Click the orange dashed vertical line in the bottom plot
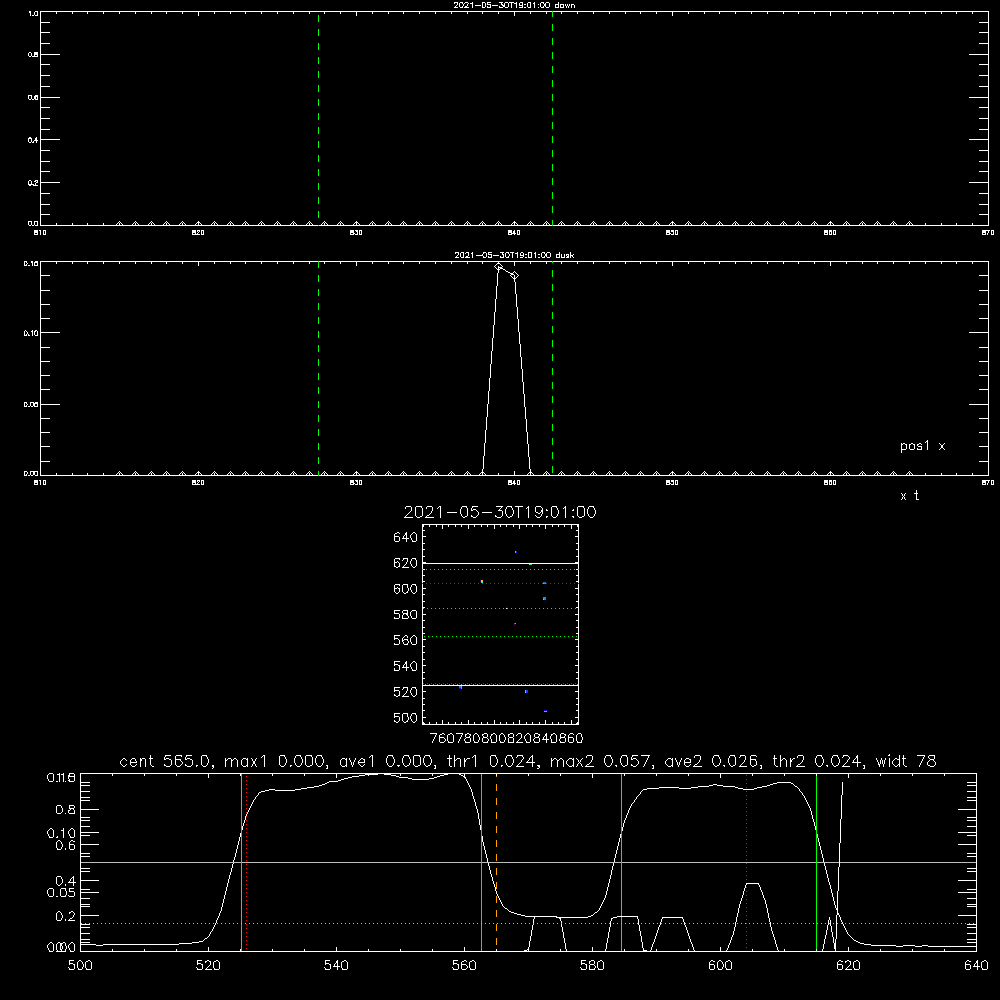 tap(496, 862)
